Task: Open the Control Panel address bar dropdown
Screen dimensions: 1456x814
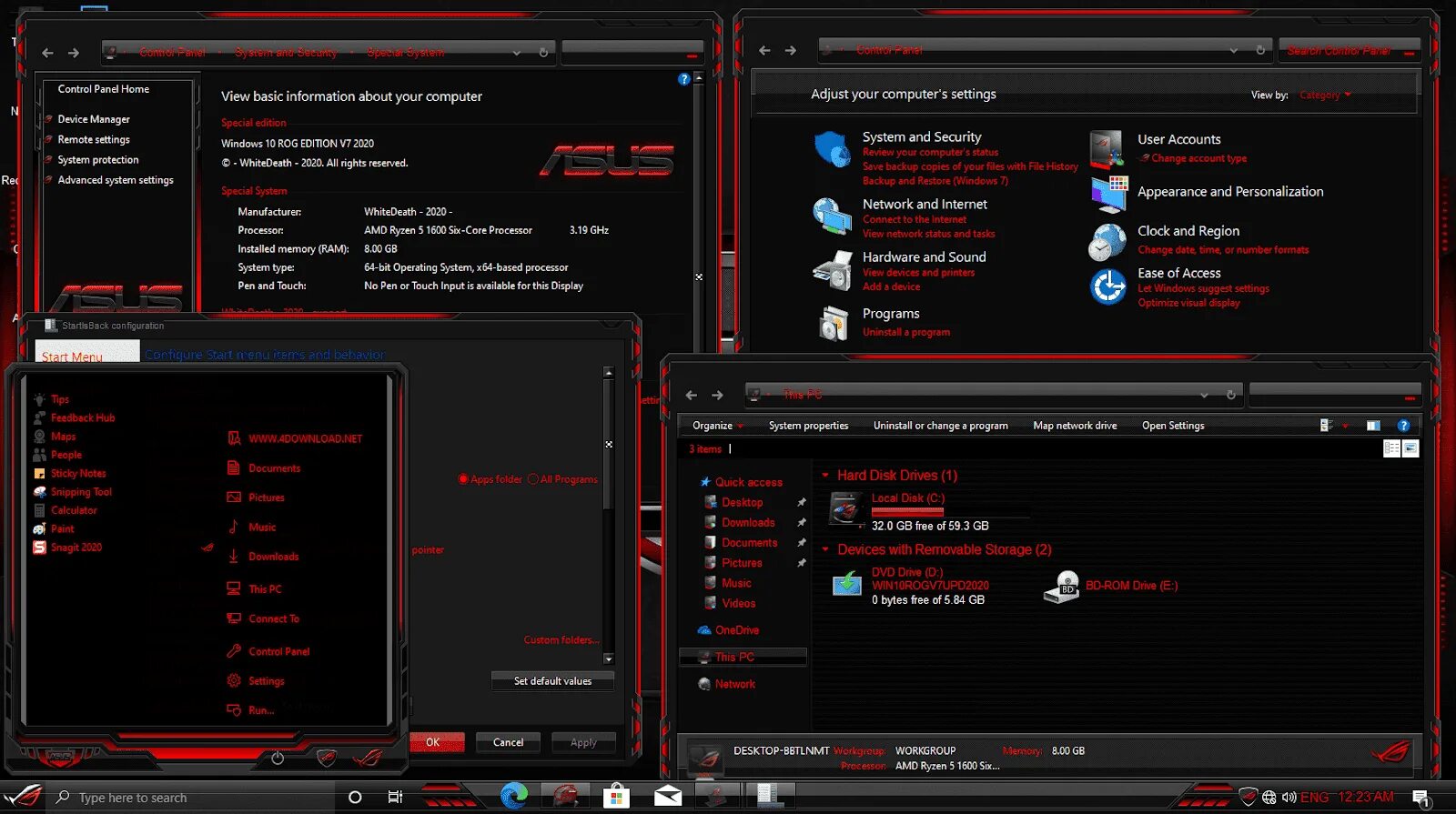Action: tap(1233, 50)
